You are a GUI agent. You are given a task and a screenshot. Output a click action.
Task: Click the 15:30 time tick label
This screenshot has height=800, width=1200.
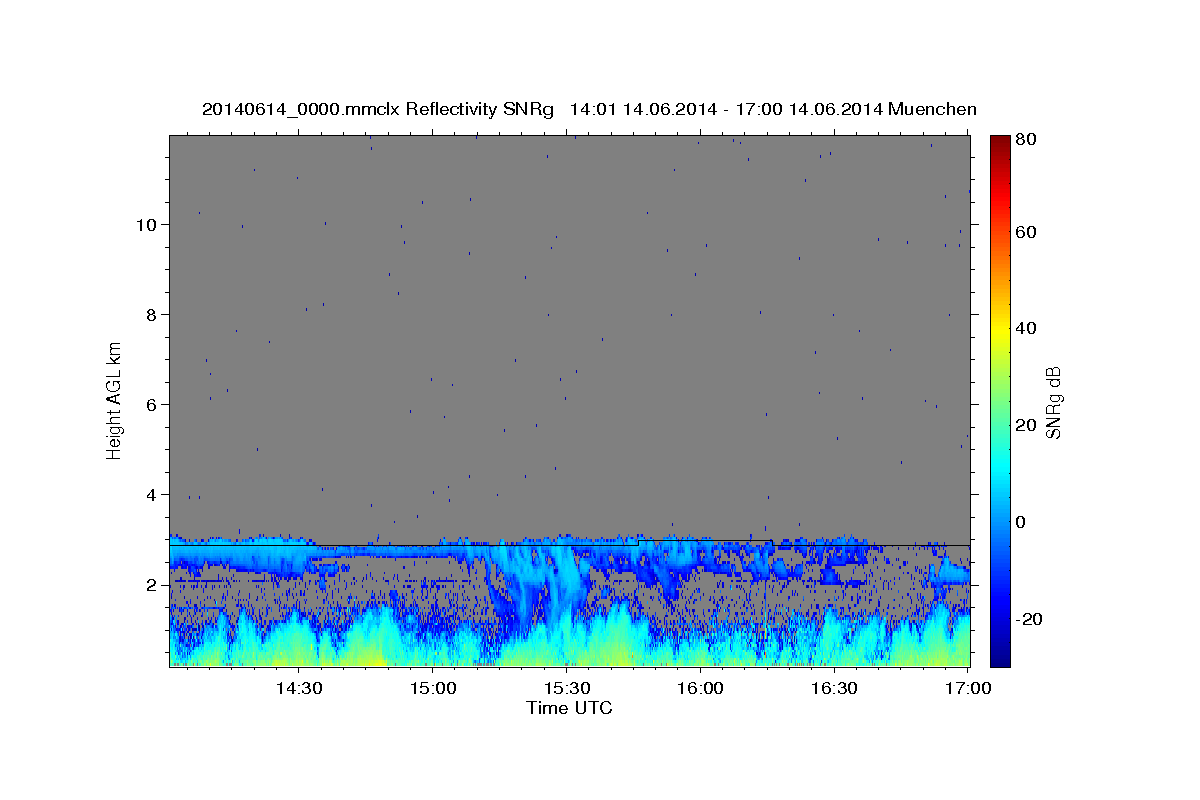pos(566,689)
